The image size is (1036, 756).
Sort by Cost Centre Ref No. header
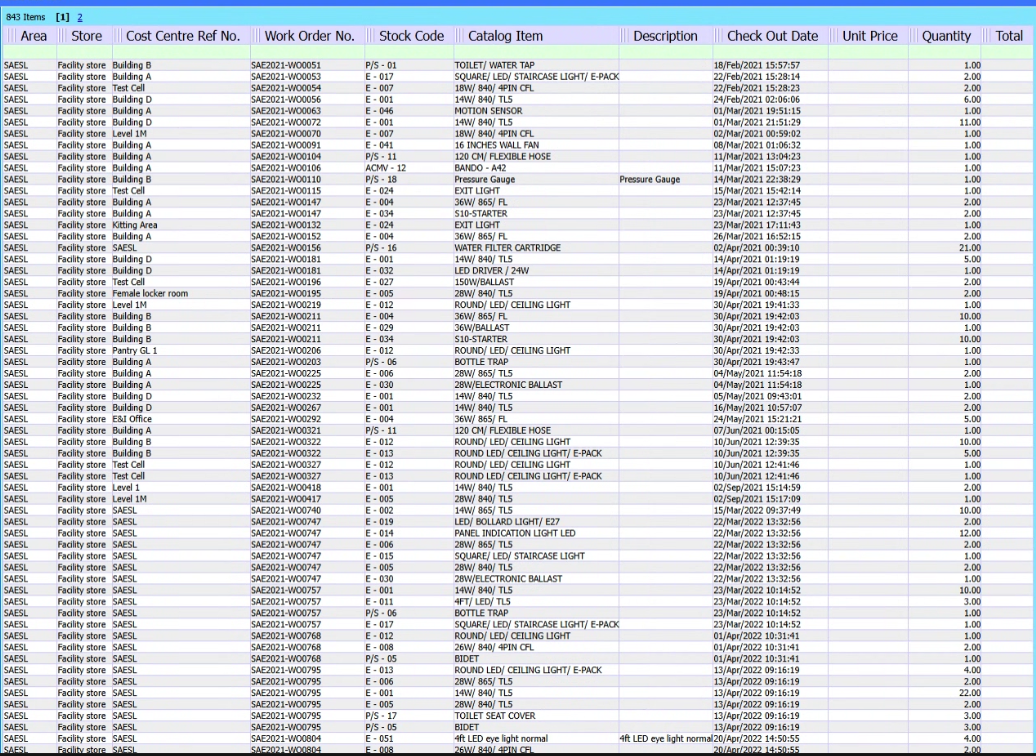click(x=183, y=36)
